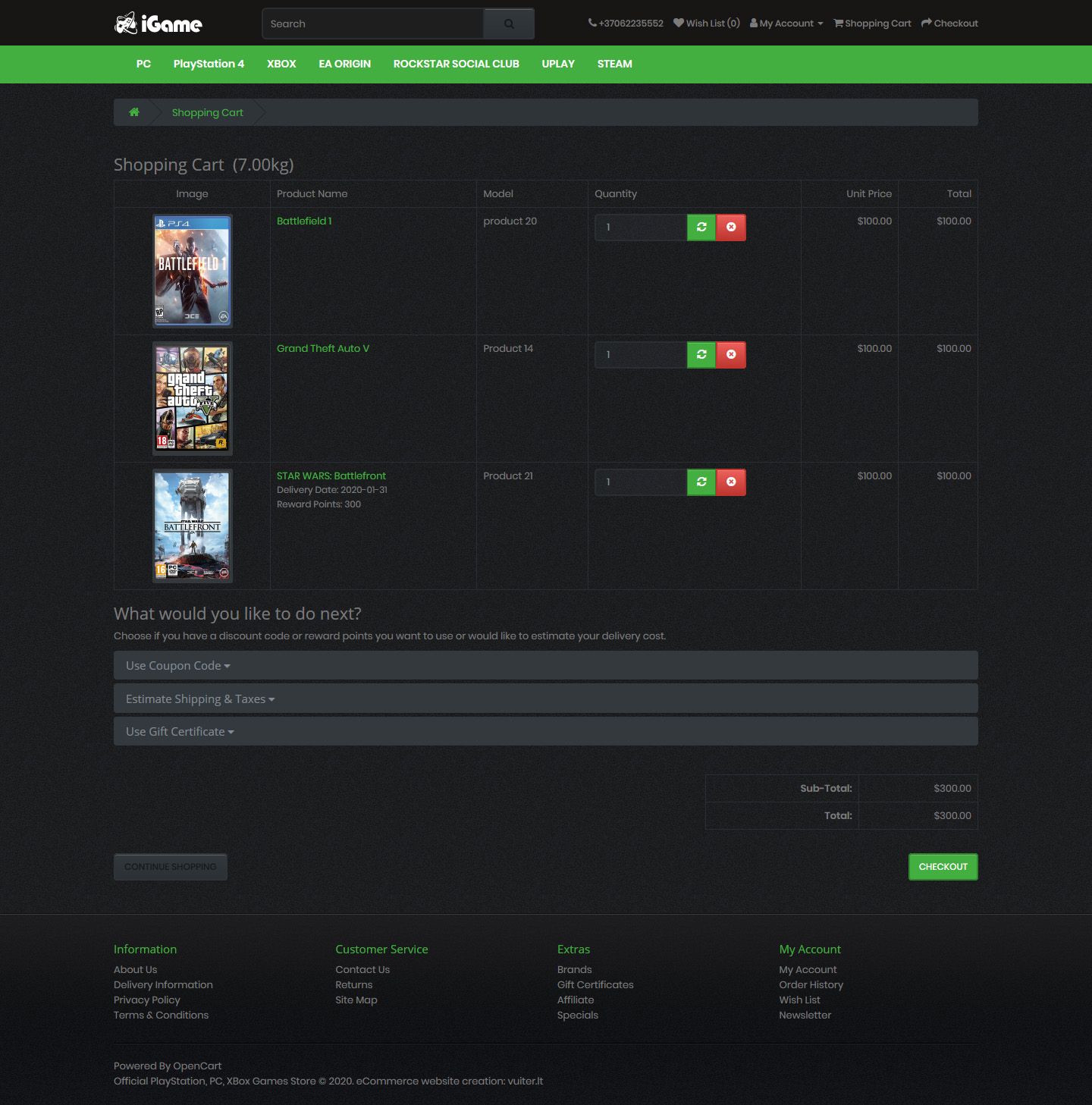The width and height of the screenshot is (1092, 1105).
Task: Update quantity for STAR WARS: Battlefront
Action: [701, 482]
